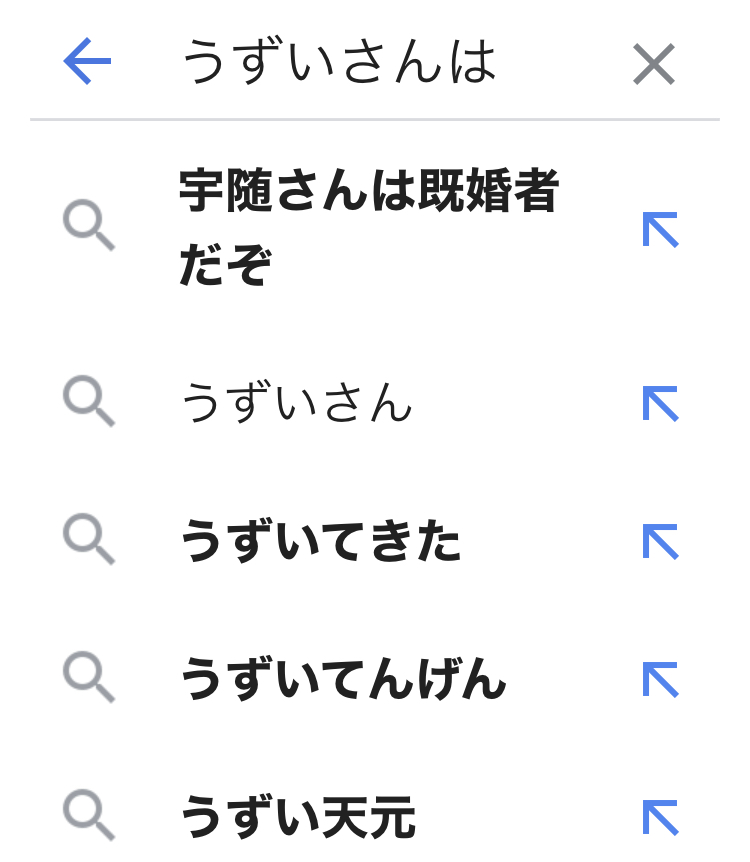
Task: Clear the search text with the X
Action: [654, 64]
